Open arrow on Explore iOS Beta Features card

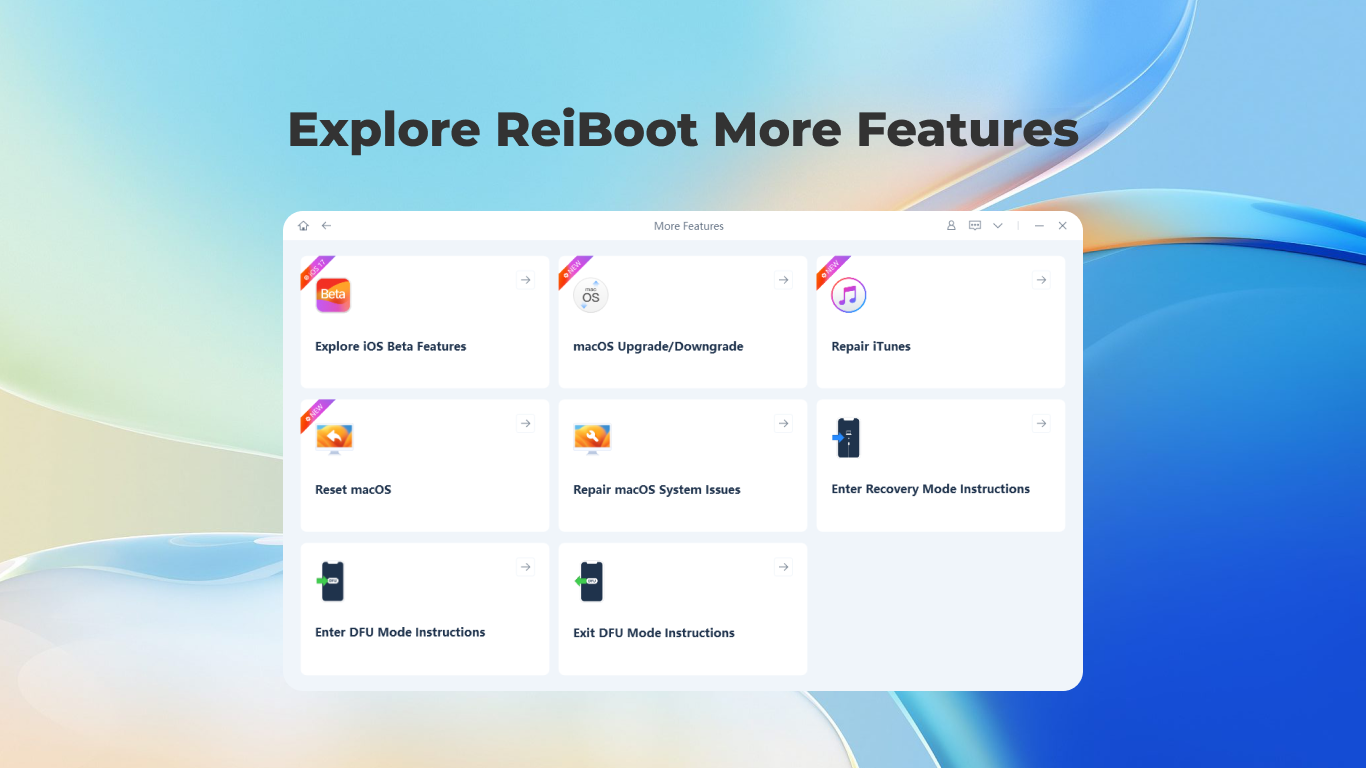point(525,280)
